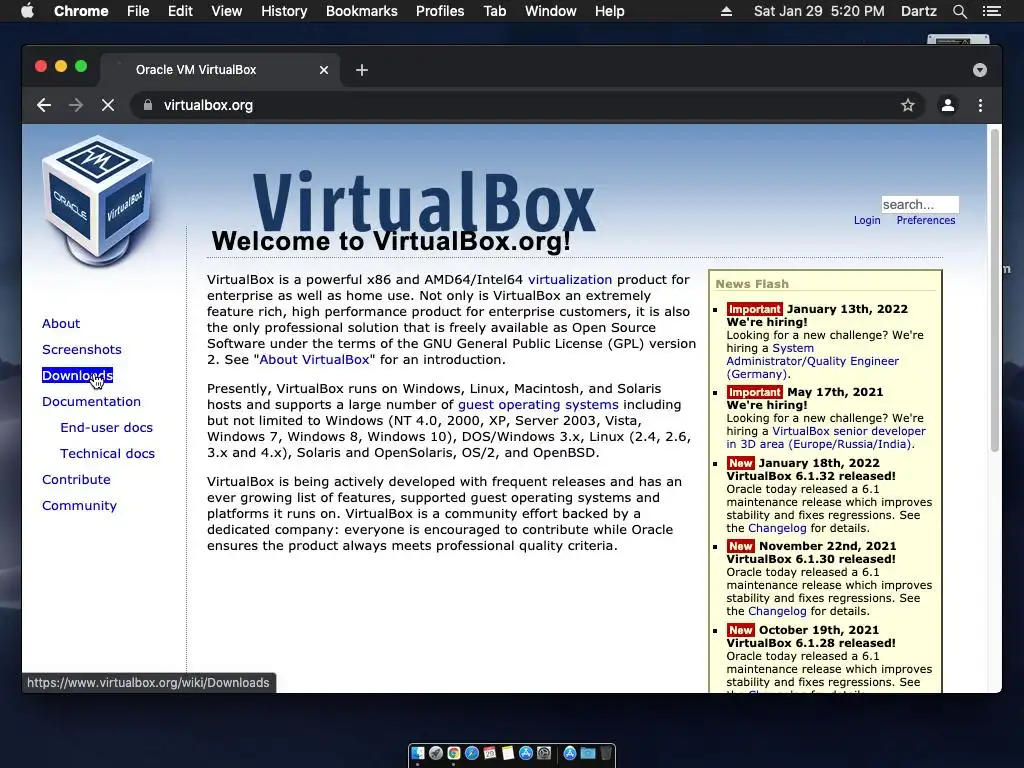The image size is (1024, 768).
Task: Go back with the browser back arrow
Action: [44, 105]
